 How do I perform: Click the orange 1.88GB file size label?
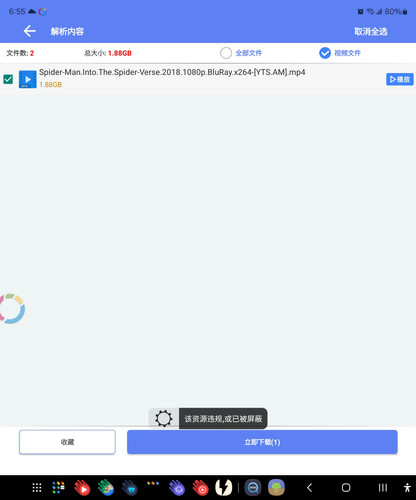click(x=51, y=85)
